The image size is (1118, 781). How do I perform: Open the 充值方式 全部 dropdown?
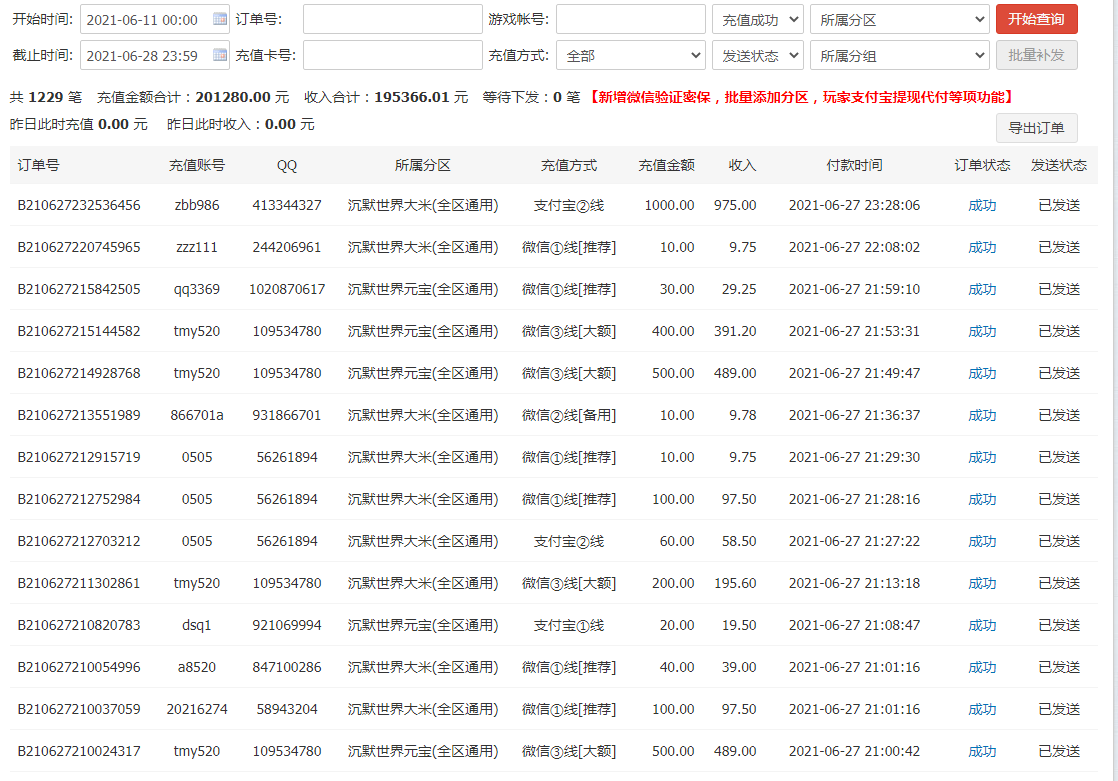(x=631, y=55)
